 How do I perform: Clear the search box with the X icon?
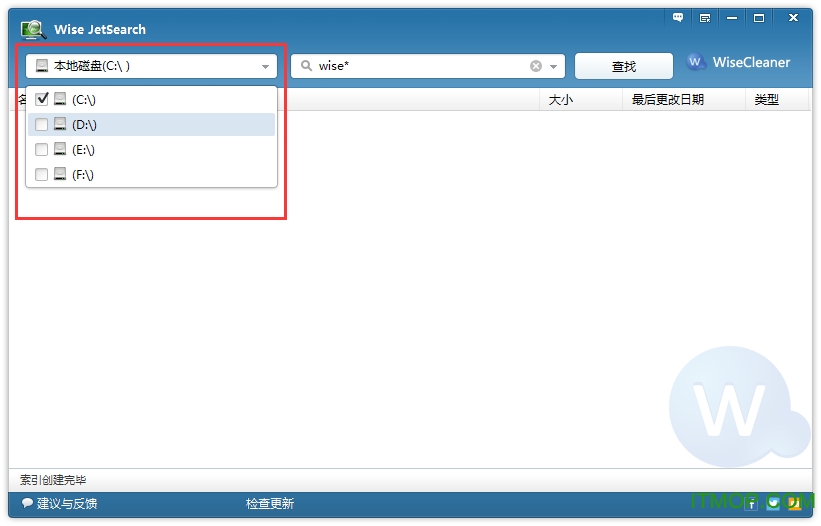coord(536,66)
